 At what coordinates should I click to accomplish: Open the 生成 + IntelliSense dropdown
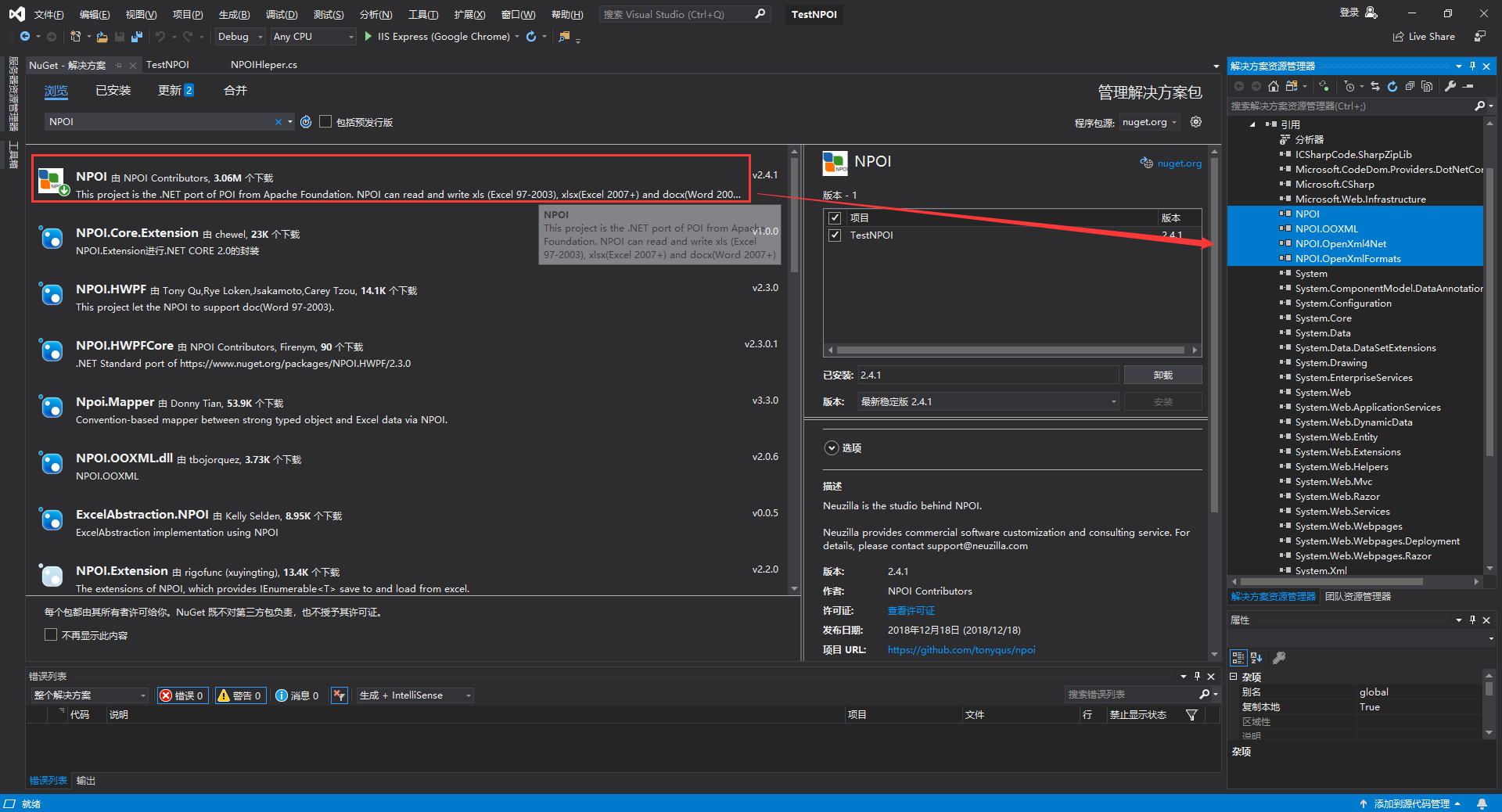(415, 695)
